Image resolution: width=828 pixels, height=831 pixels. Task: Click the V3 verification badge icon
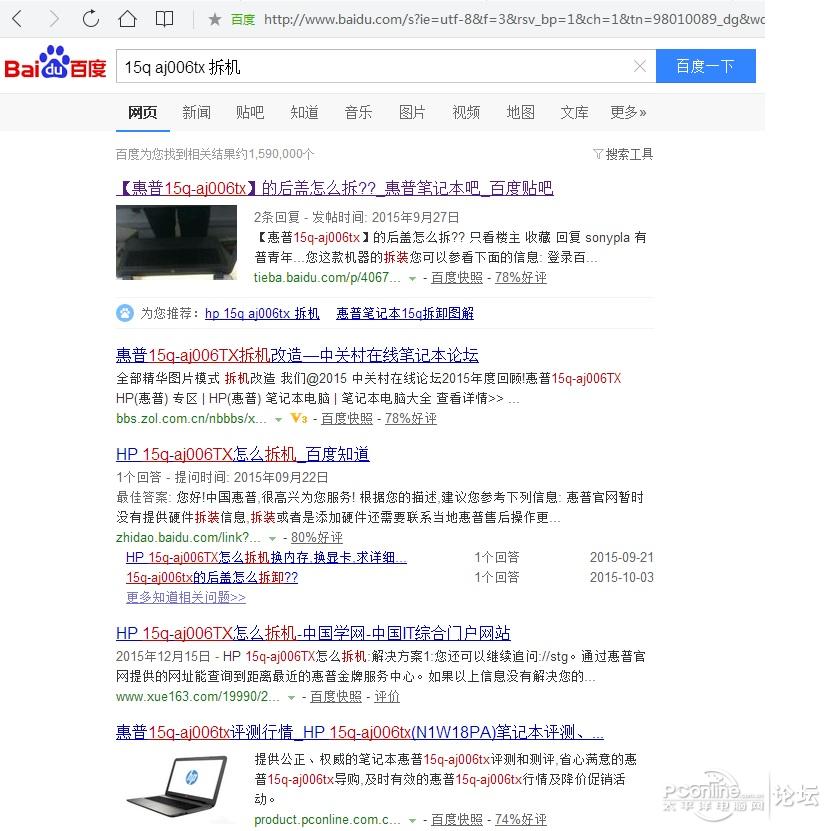pos(299,418)
